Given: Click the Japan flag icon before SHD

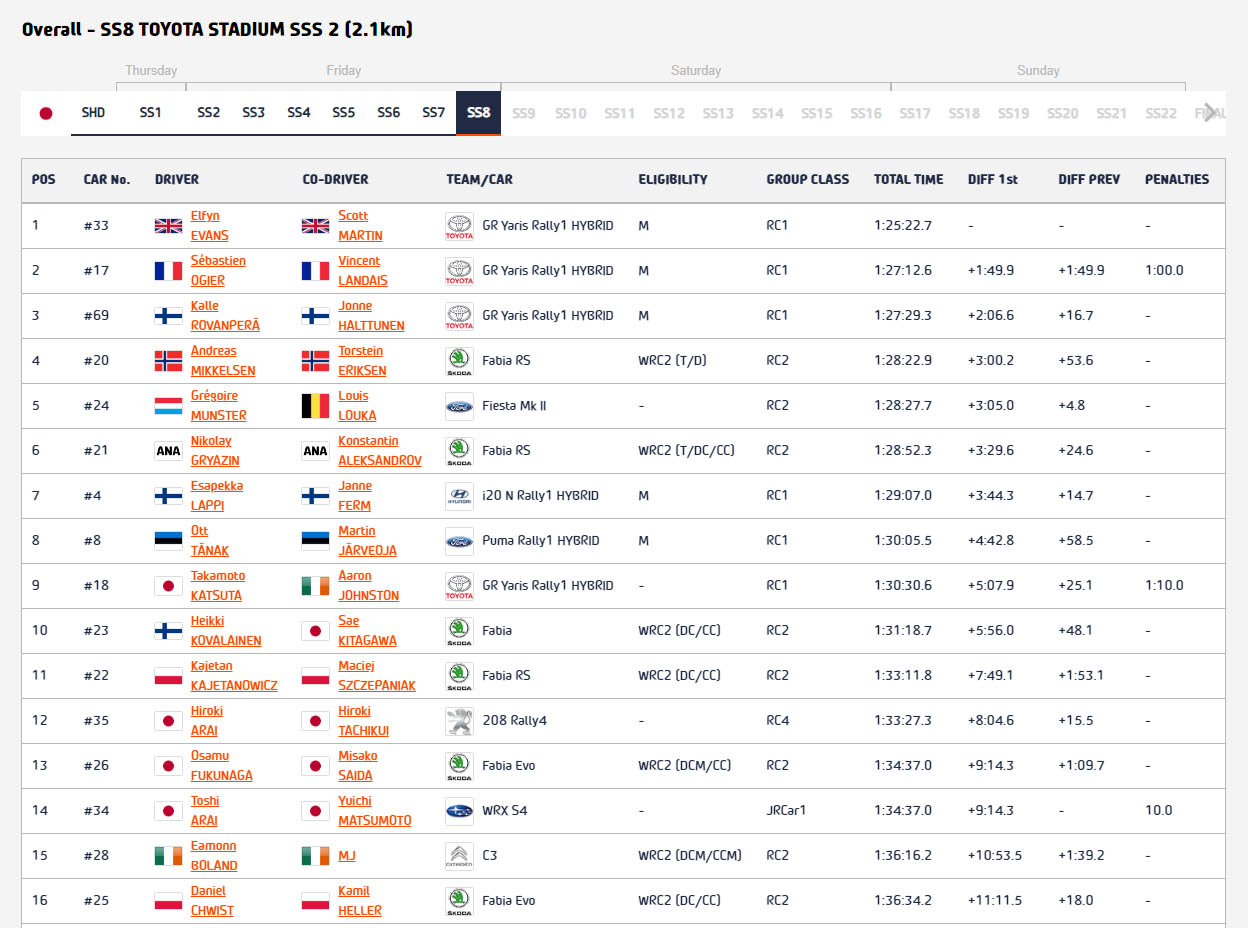Looking at the screenshot, I should [x=46, y=113].
